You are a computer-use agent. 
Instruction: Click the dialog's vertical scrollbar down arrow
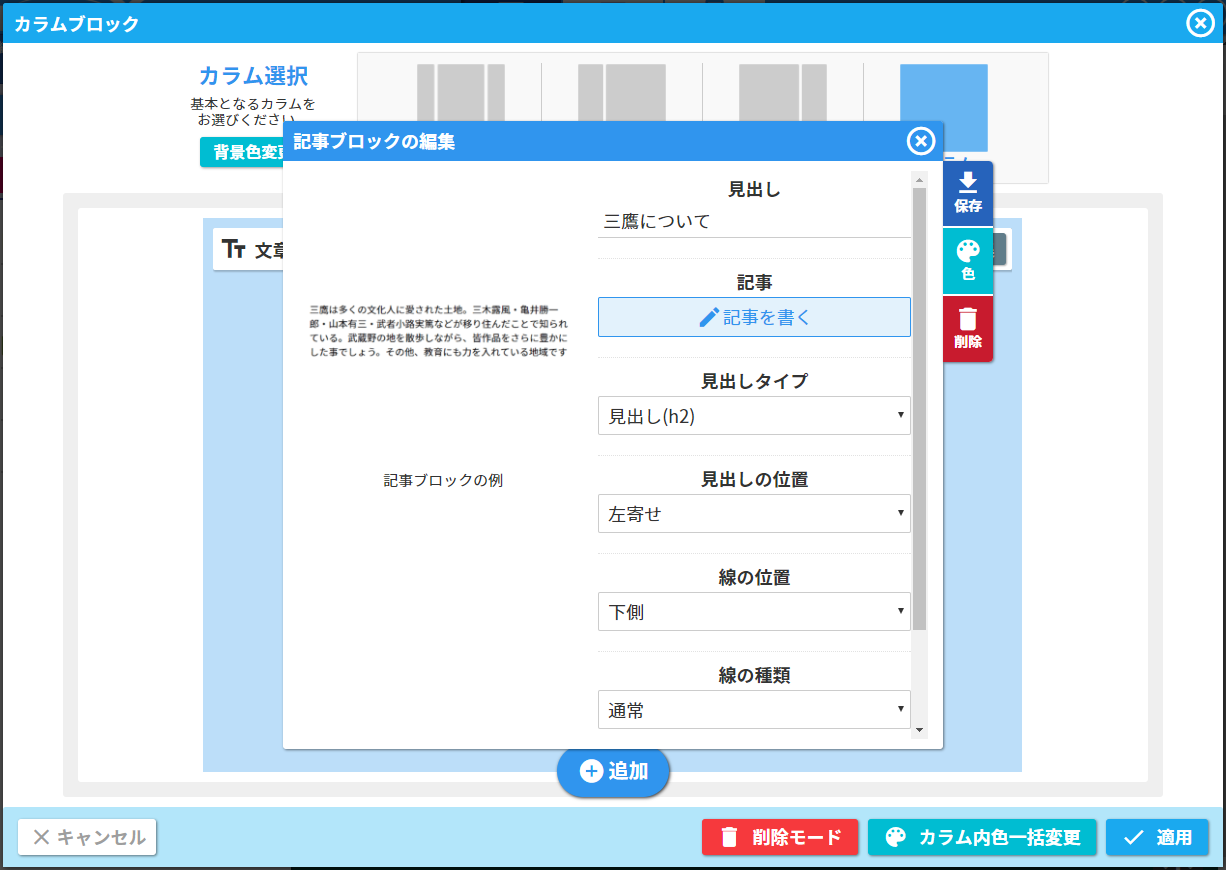(x=919, y=730)
